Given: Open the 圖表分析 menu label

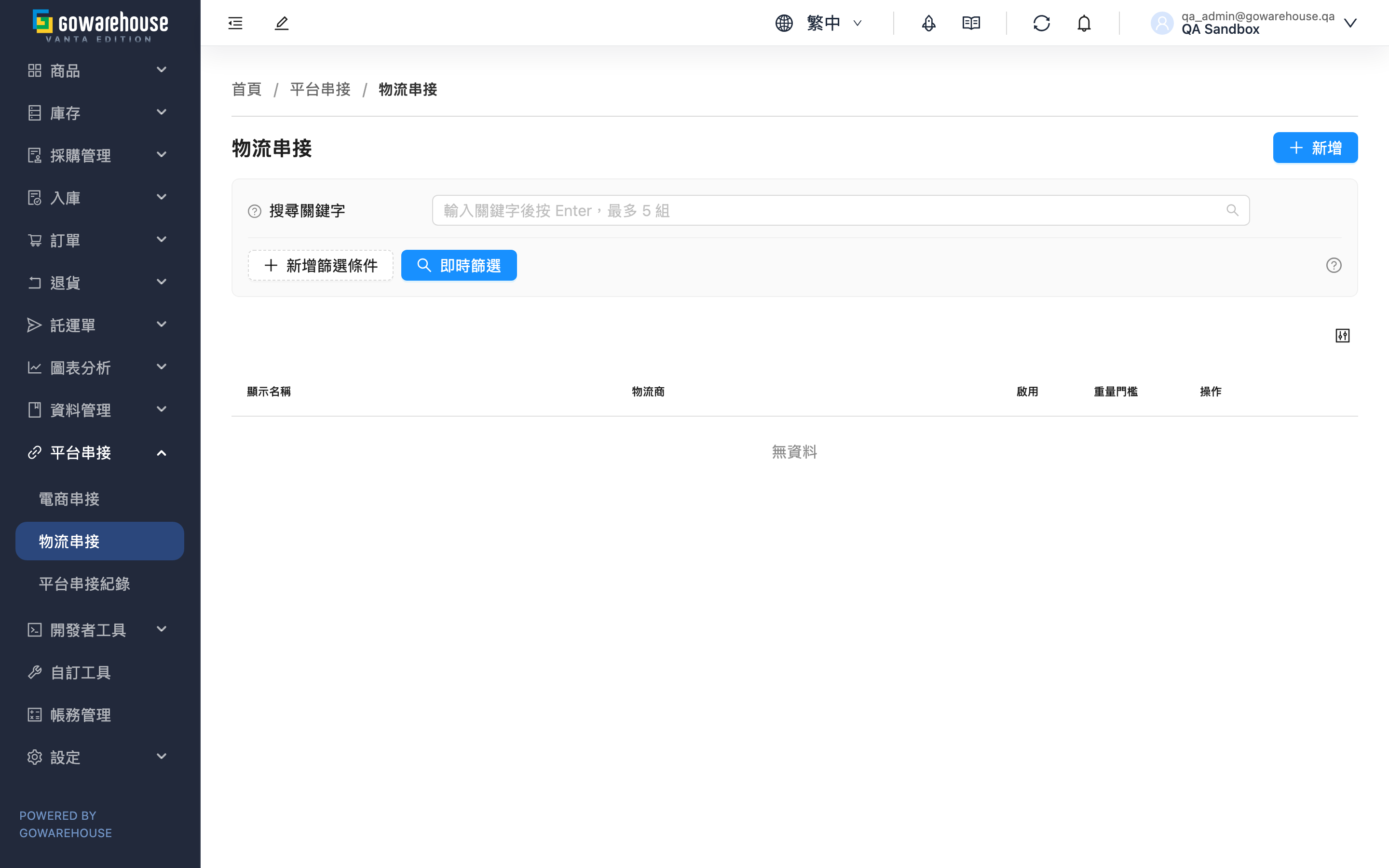Looking at the screenshot, I should (81, 367).
